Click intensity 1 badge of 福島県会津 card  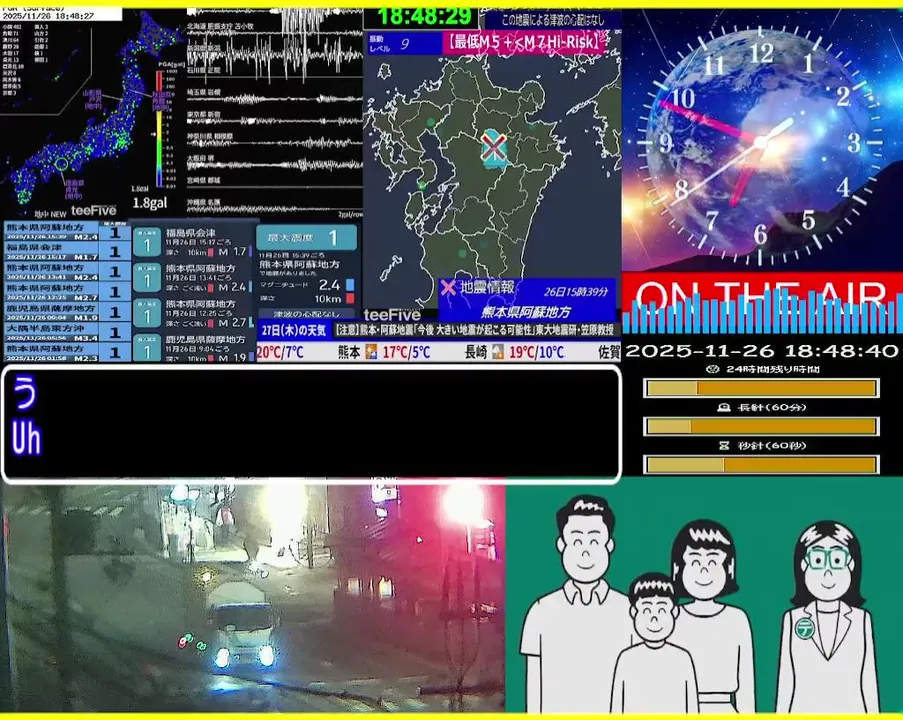tap(146, 242)
